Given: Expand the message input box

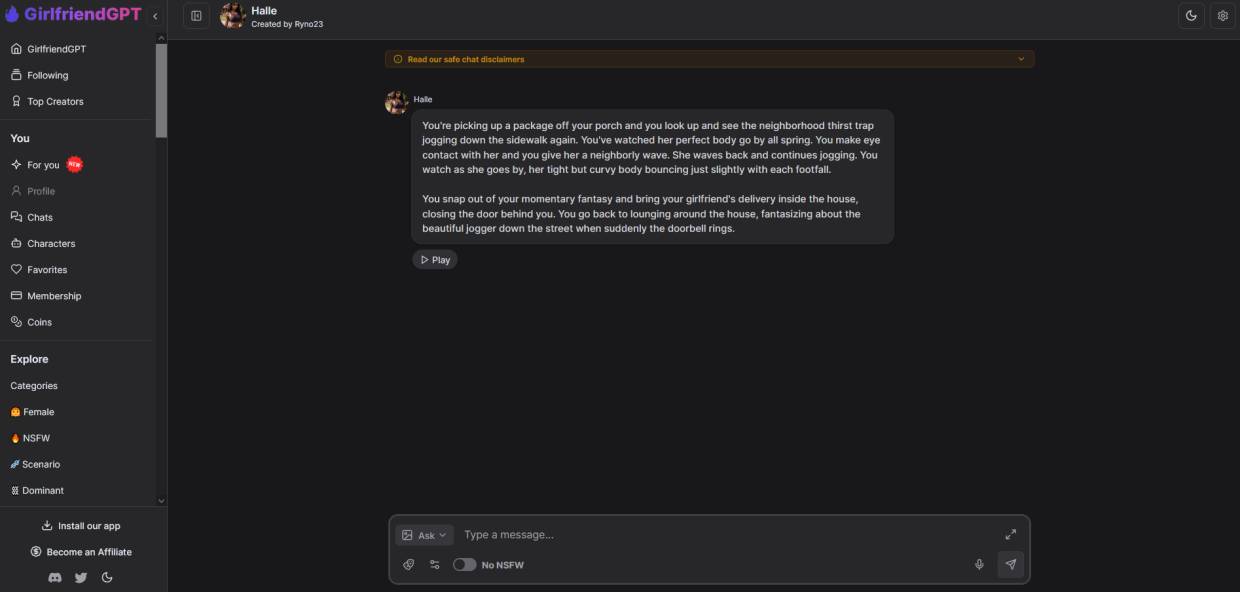Looking at the screenshot, I should tap(1010, 534).
